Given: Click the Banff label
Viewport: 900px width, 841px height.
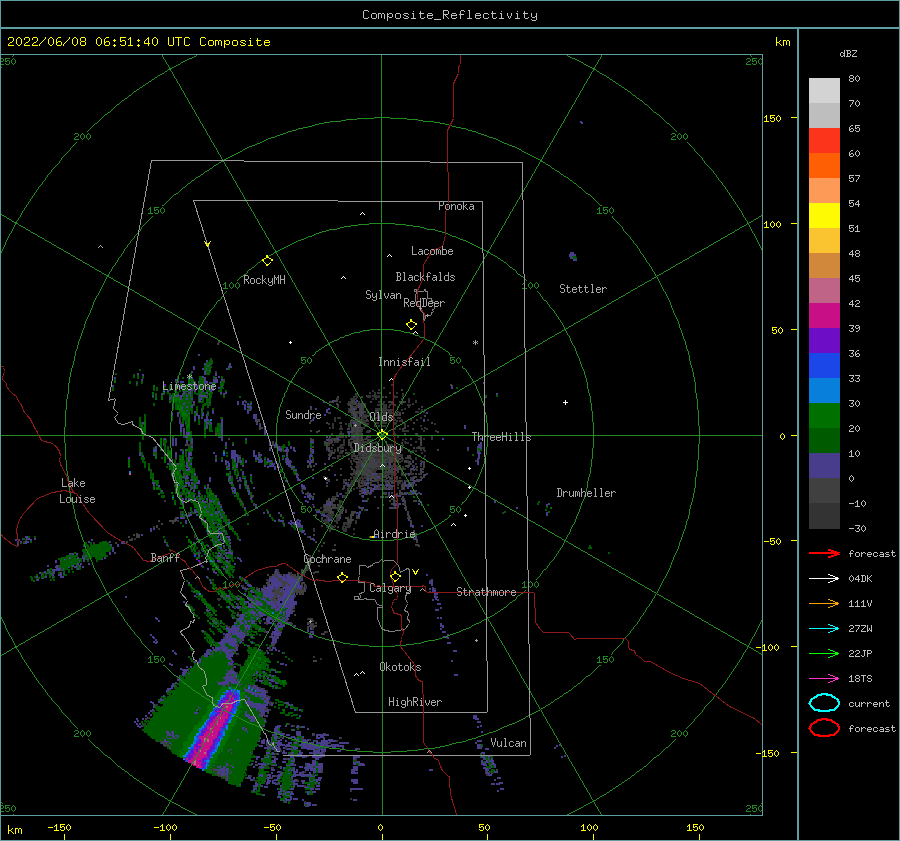Looking at the screenshot, I should click(165, 557).
